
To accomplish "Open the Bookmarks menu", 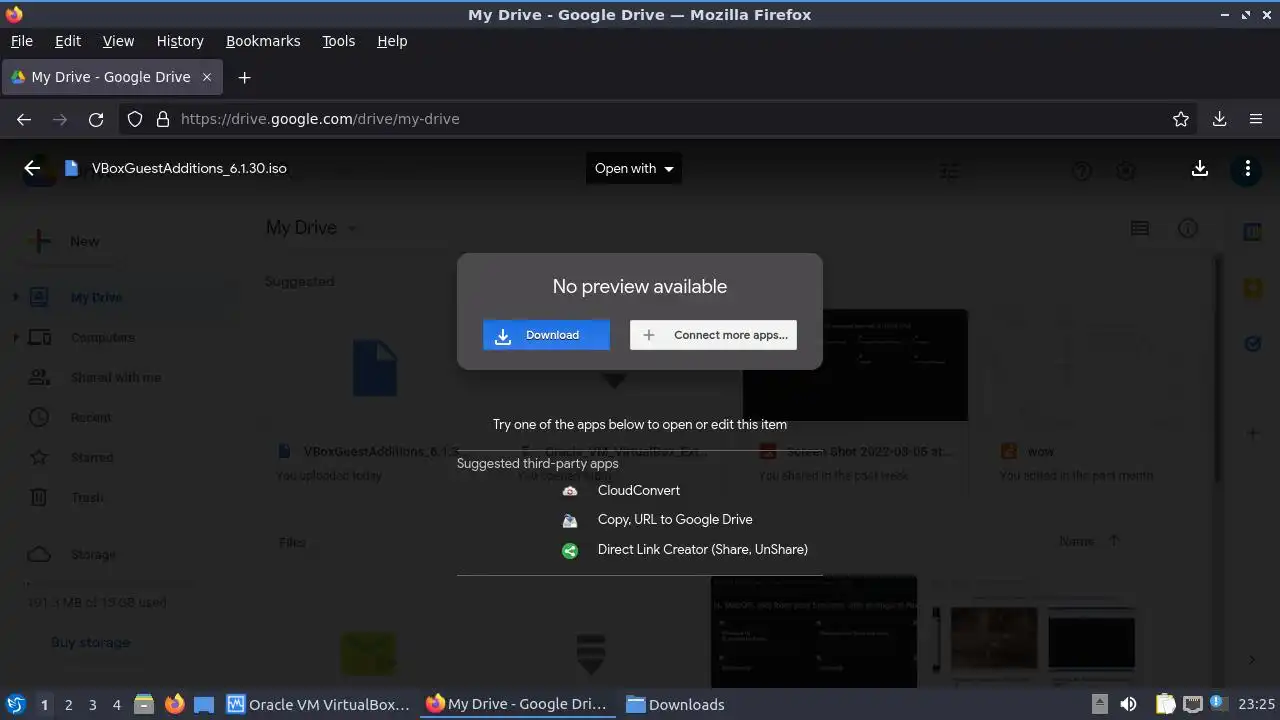I will (263, 41).
